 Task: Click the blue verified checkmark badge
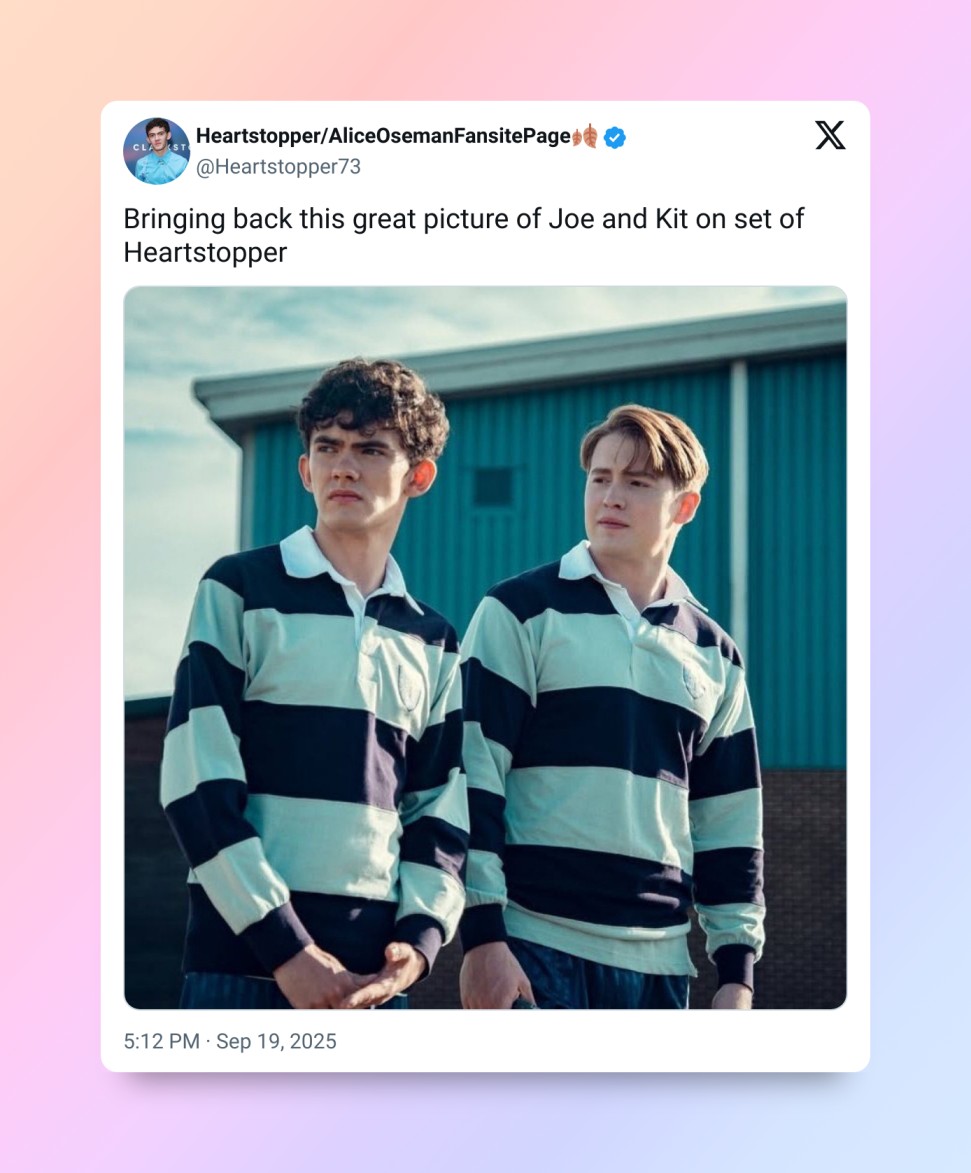[x=615, y=138]
